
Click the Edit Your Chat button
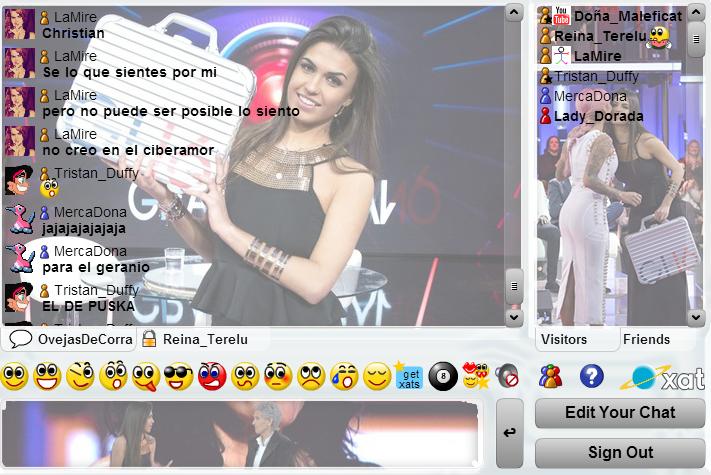[620, 412]
